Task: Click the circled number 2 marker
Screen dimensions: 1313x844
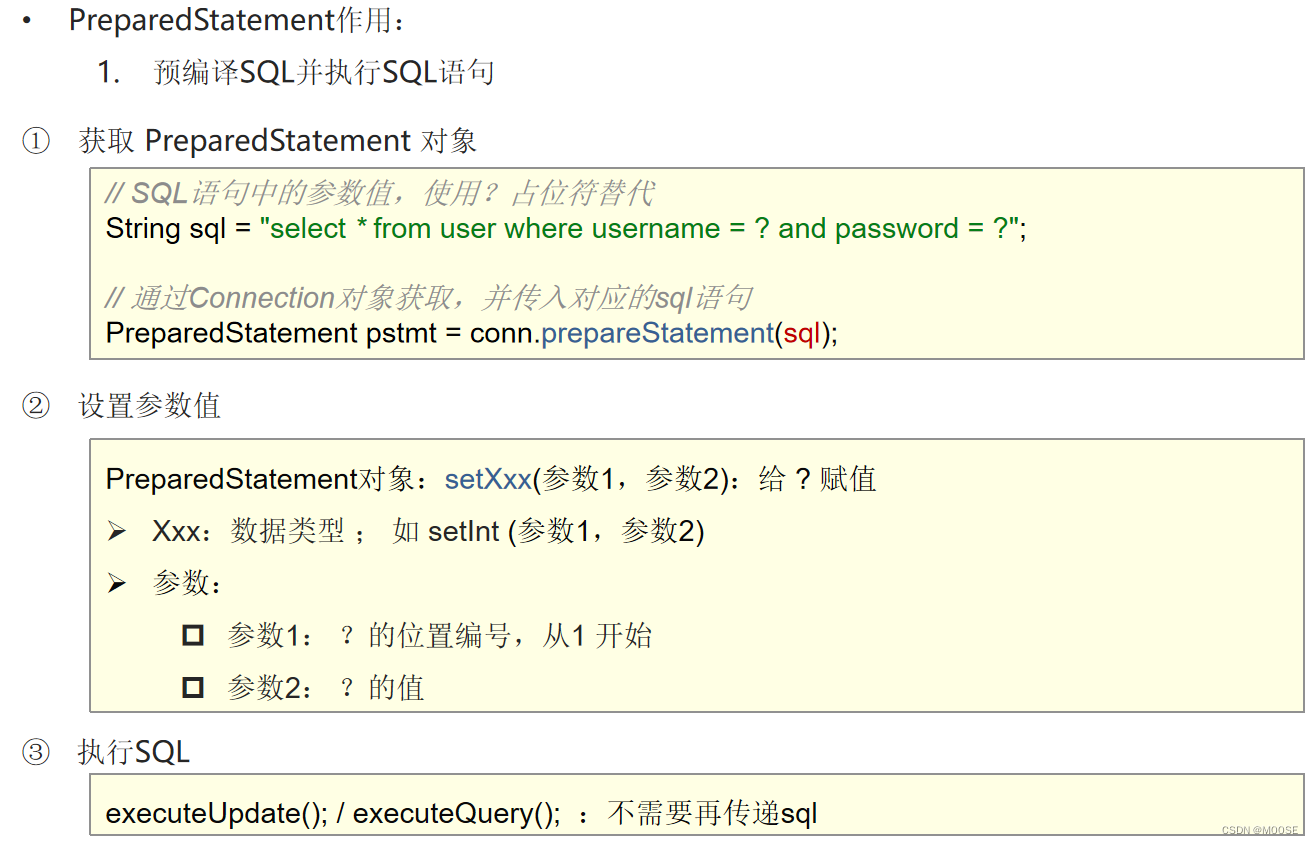Action: coord(36,406)
